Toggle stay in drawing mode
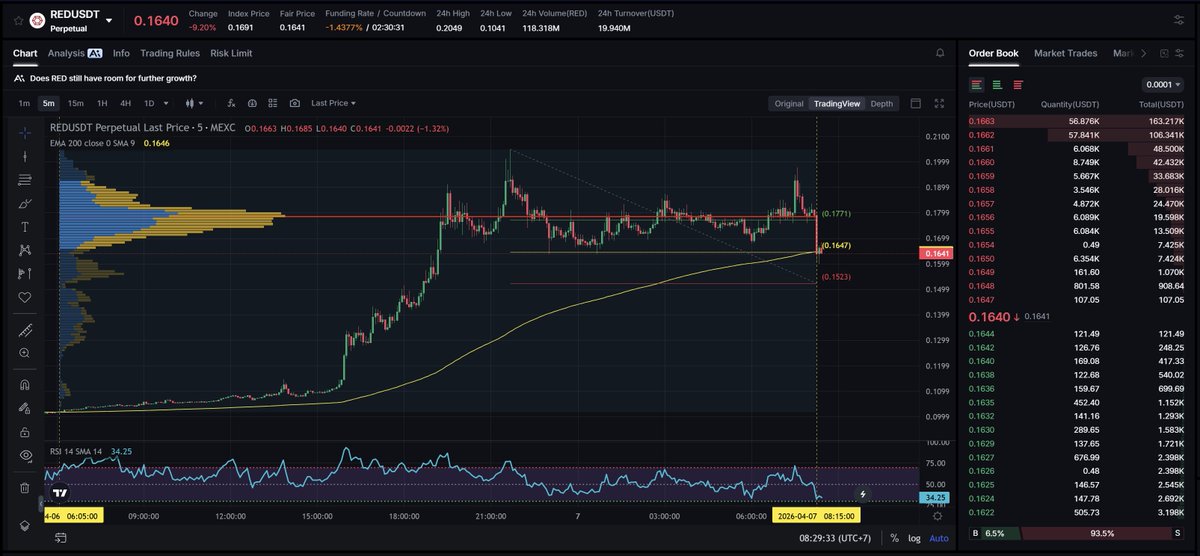1200x556 pixels. tap(25, 408)
